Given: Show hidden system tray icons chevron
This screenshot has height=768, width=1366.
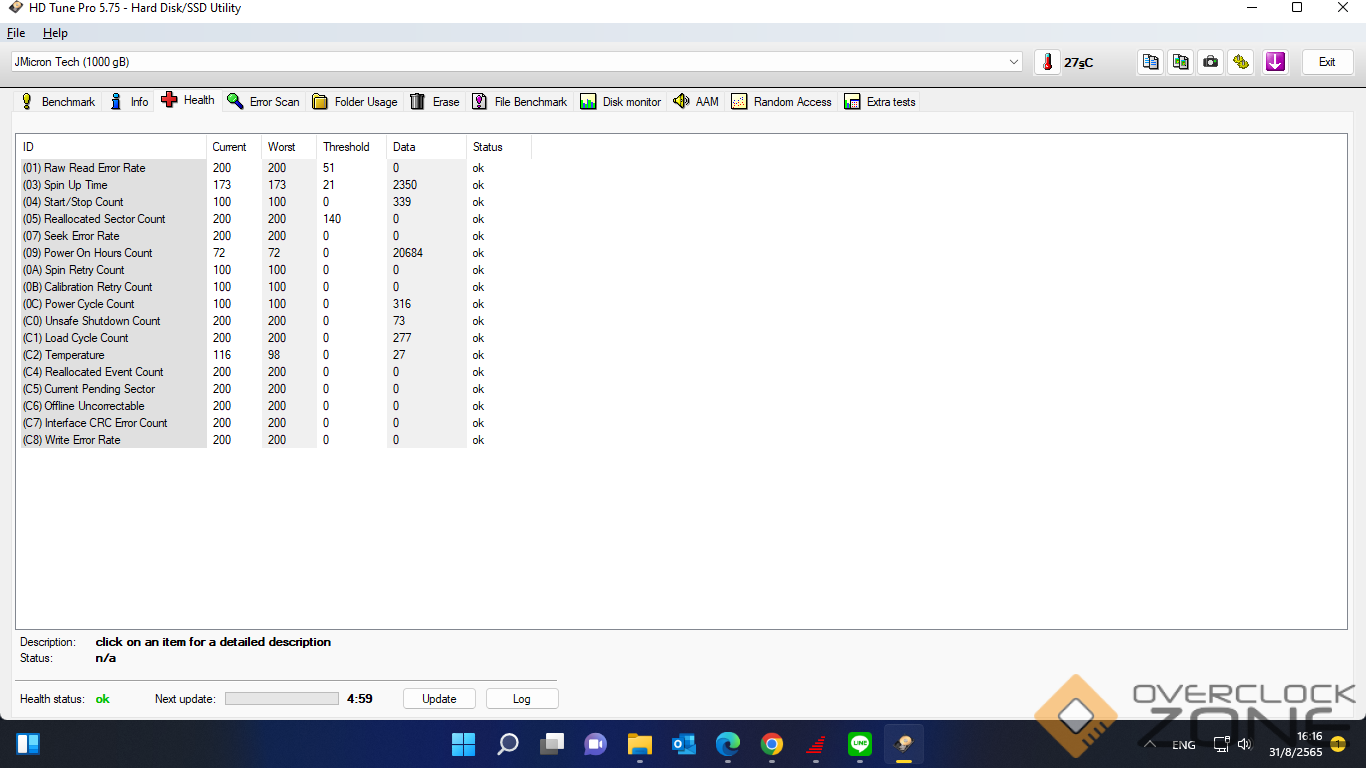Looking at the screenshot, I should pos(1150,745).
